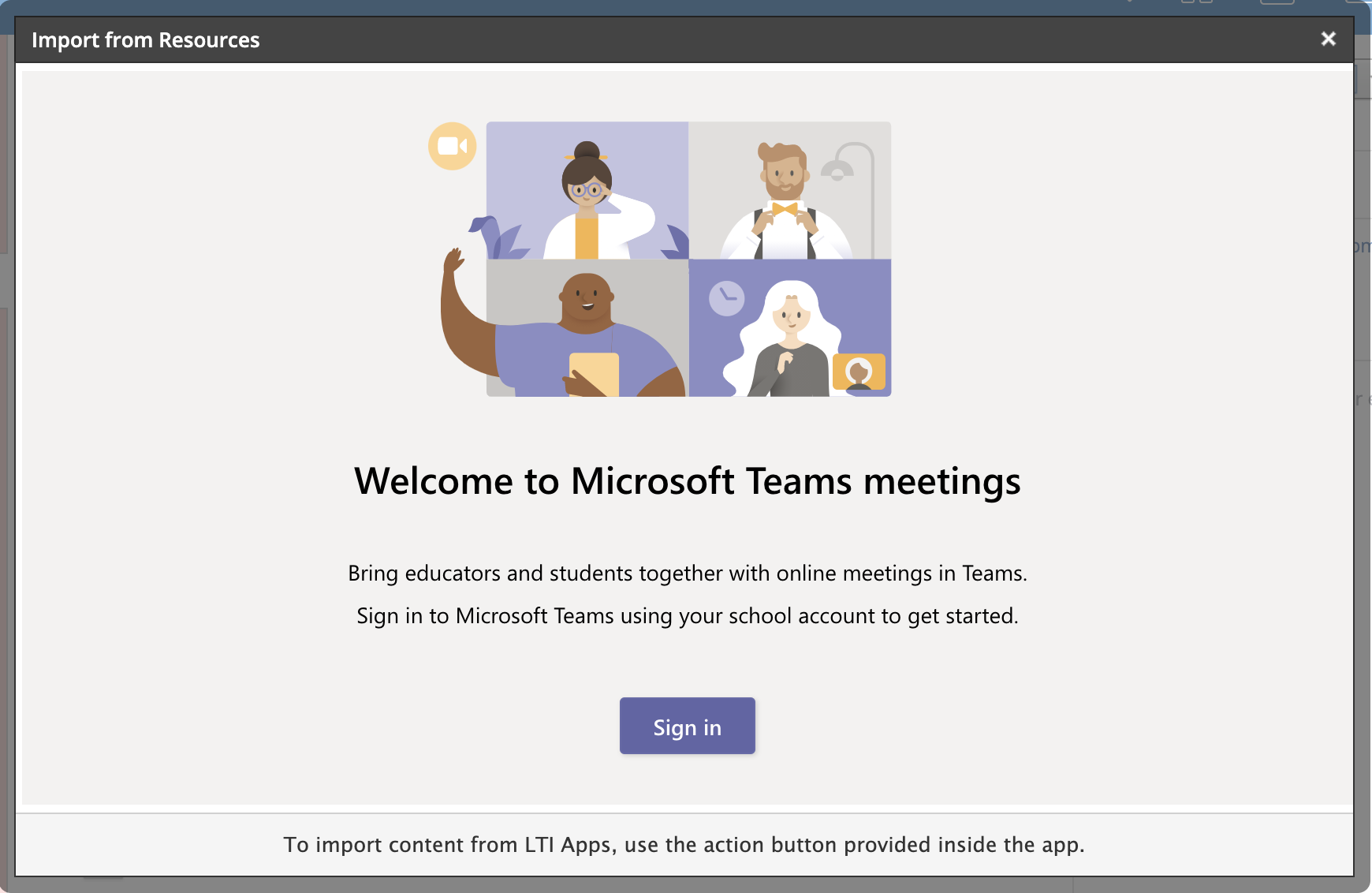Click the 'Bring educators and students together' text

coord(687,573)
